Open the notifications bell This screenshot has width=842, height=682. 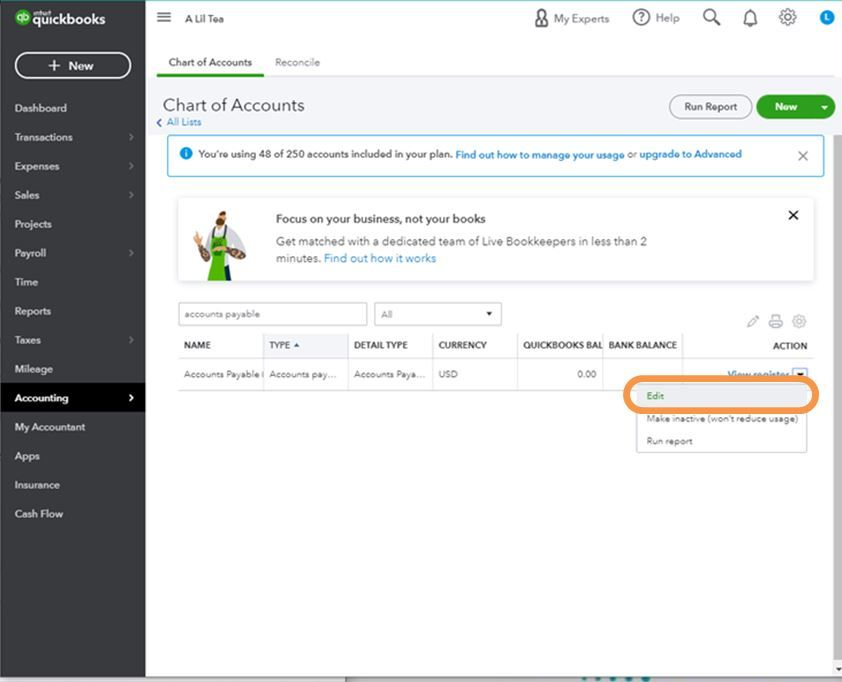750,18
